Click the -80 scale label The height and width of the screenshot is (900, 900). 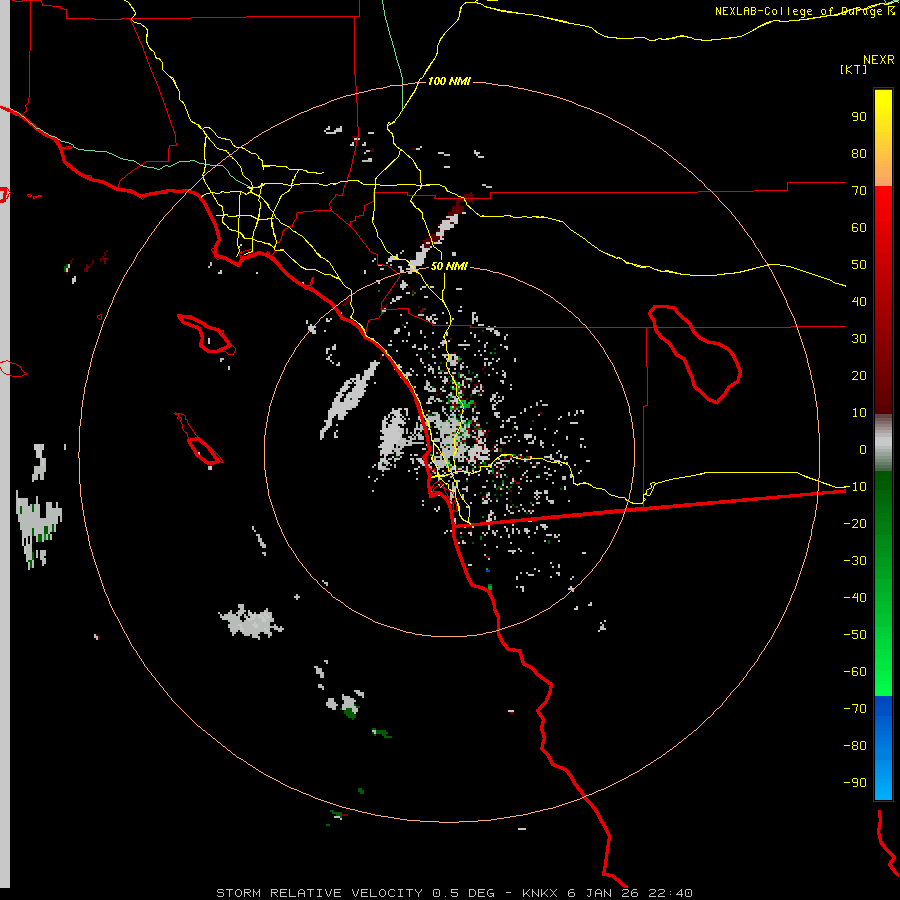pyautogui.click(x=855, y=746)
